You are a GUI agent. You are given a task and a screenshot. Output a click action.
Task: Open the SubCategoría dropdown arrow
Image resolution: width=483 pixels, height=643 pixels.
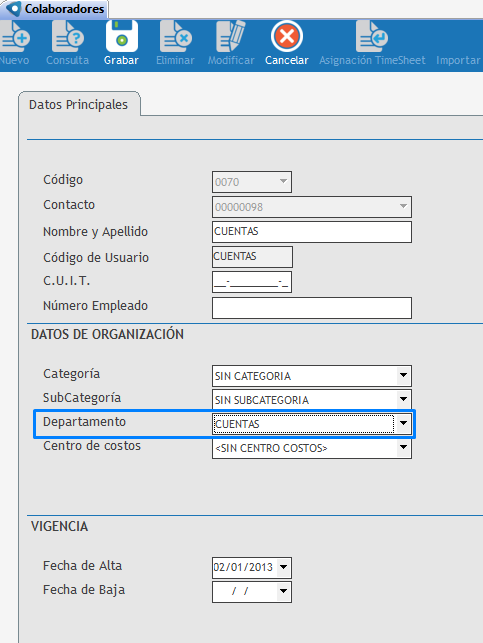pos(403,399)
